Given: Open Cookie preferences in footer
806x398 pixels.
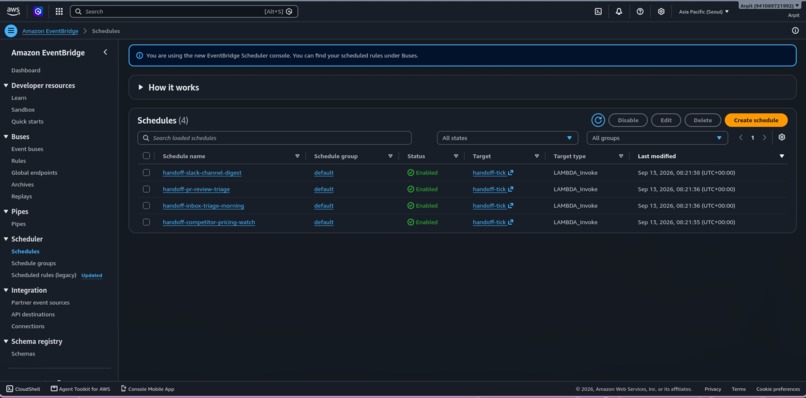Looking at the screenshot, I should pos(778,389).
